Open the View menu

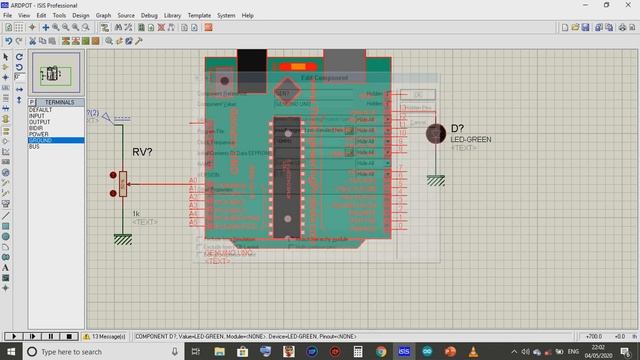coord(24,15)
